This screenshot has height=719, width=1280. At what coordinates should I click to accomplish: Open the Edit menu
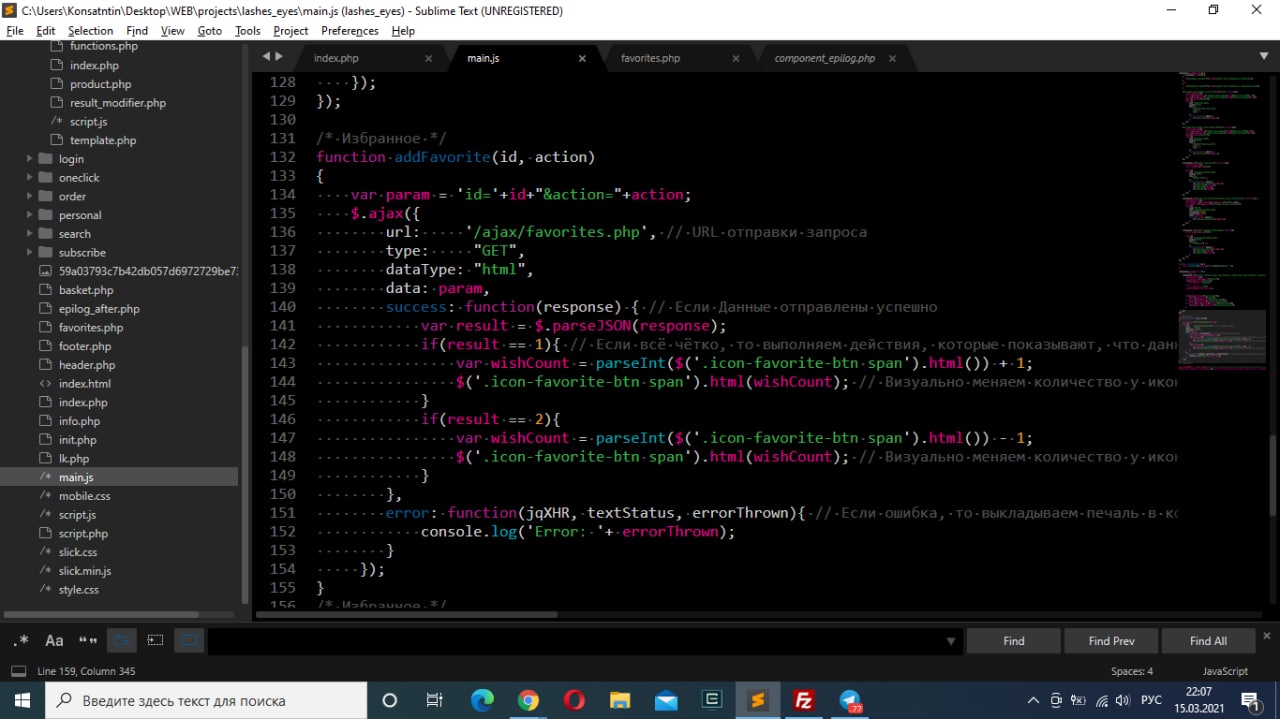46,31
